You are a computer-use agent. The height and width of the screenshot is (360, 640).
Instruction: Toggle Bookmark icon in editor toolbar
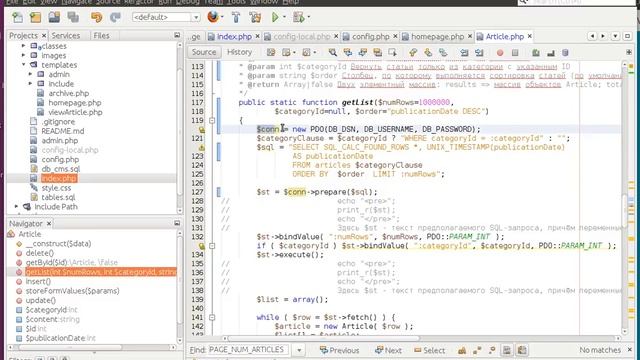coord(443,52)
